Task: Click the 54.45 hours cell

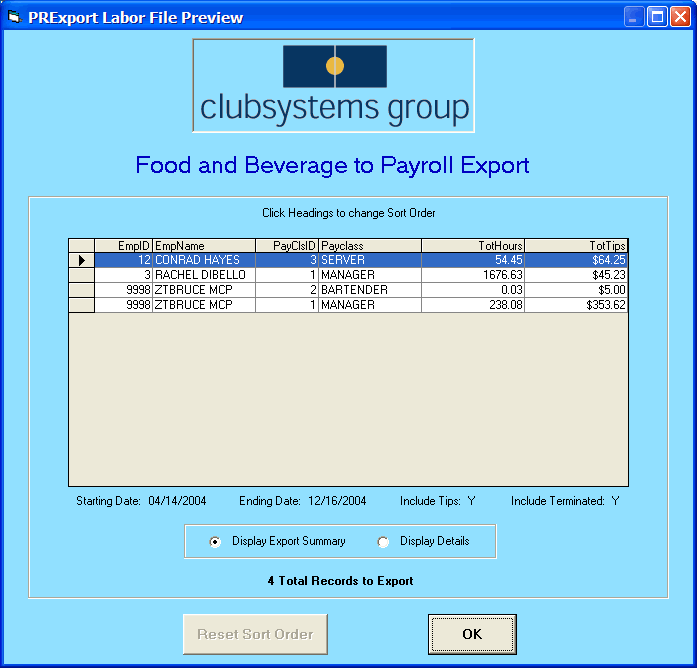Action: tap(473, 260)
